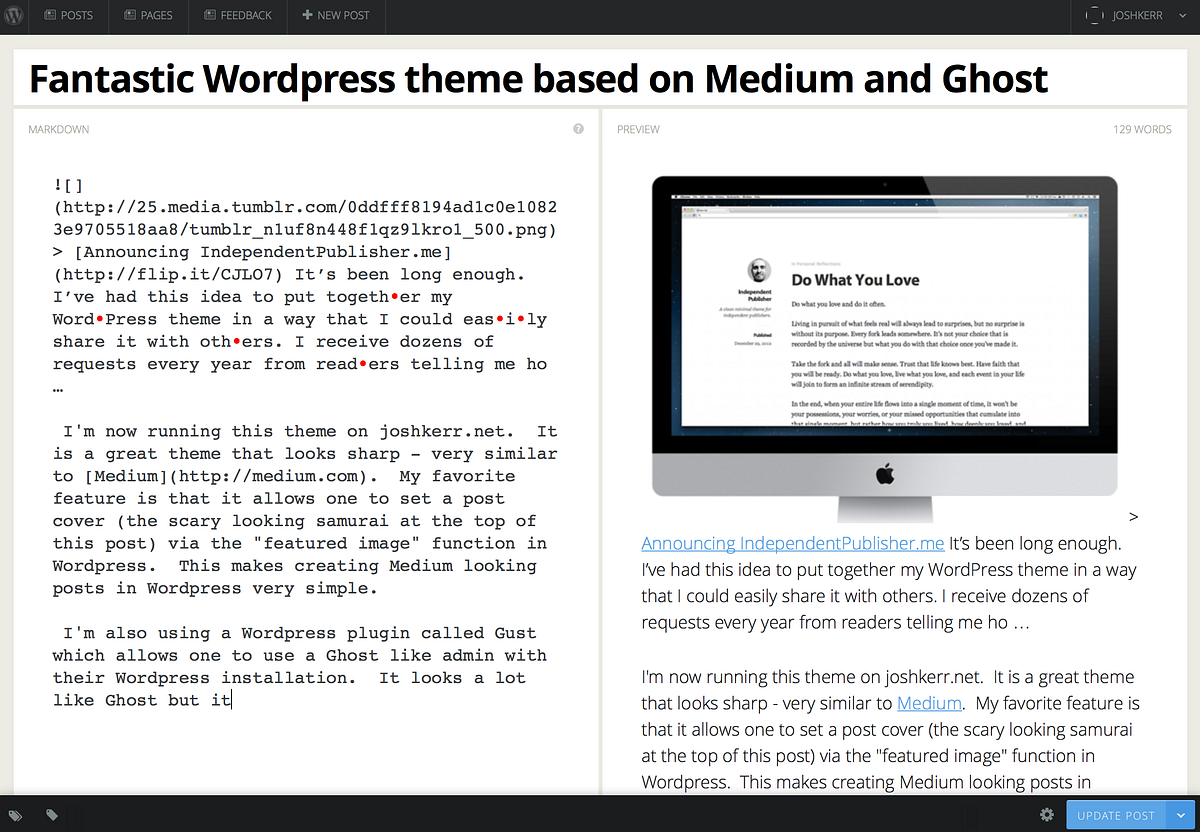Viewport: 1200px width, 832px height.
Task: Click into the Markdown editor text
Action: tap(305, 442)
